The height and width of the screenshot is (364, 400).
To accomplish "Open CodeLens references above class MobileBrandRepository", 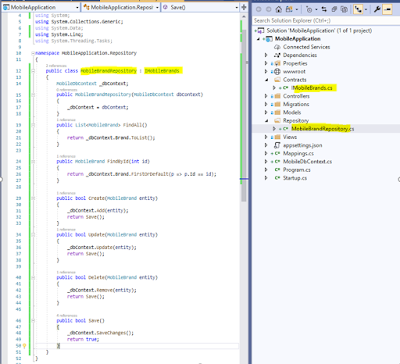I will [56, 66].
